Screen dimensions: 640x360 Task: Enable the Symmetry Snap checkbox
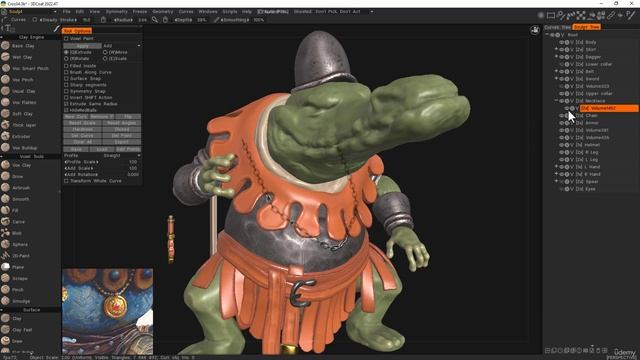(x=67, y=91)
